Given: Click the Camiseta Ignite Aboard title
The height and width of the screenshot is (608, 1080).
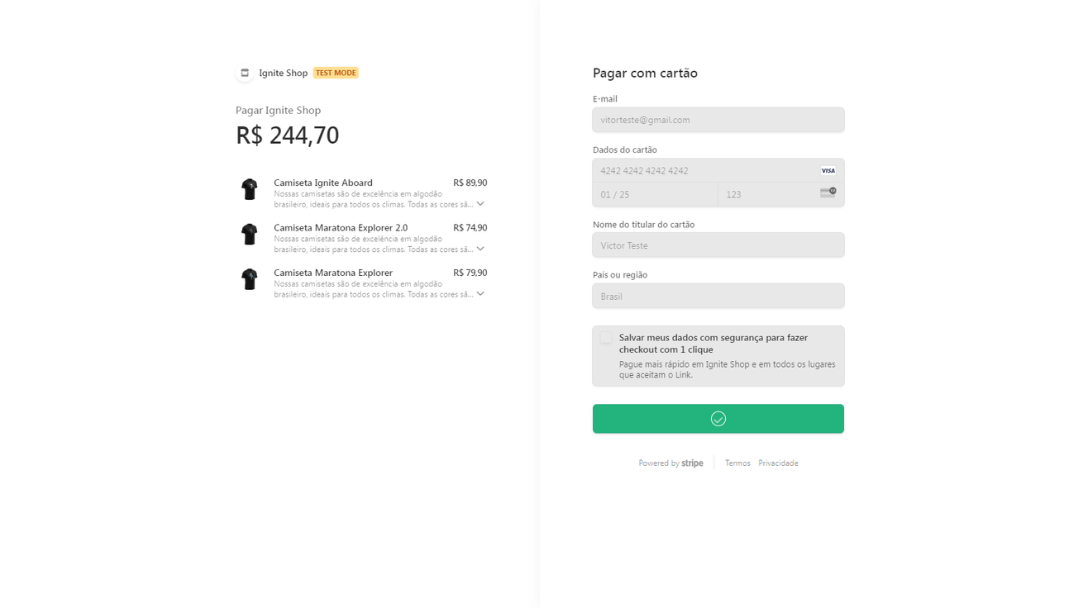Looking at the screenshot, I should tap(323, 182).
